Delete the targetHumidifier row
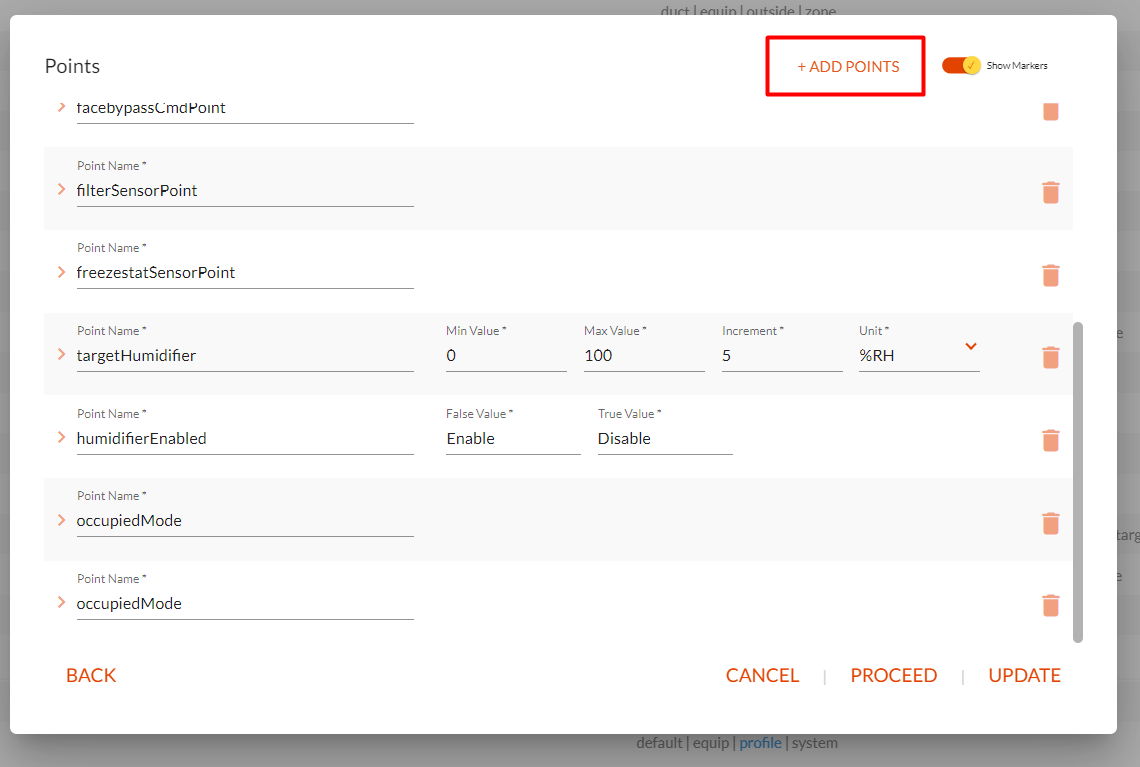The width and height of the screenshot is (1140, 767). (1051, 358)
